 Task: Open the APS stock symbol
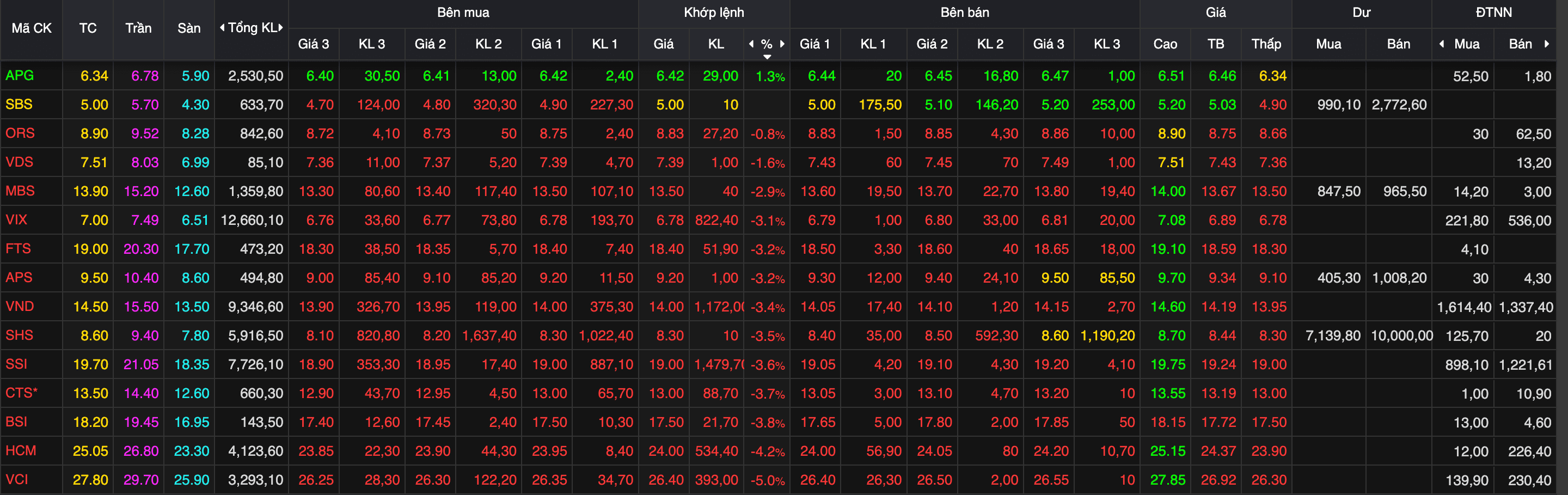[19, 277]
